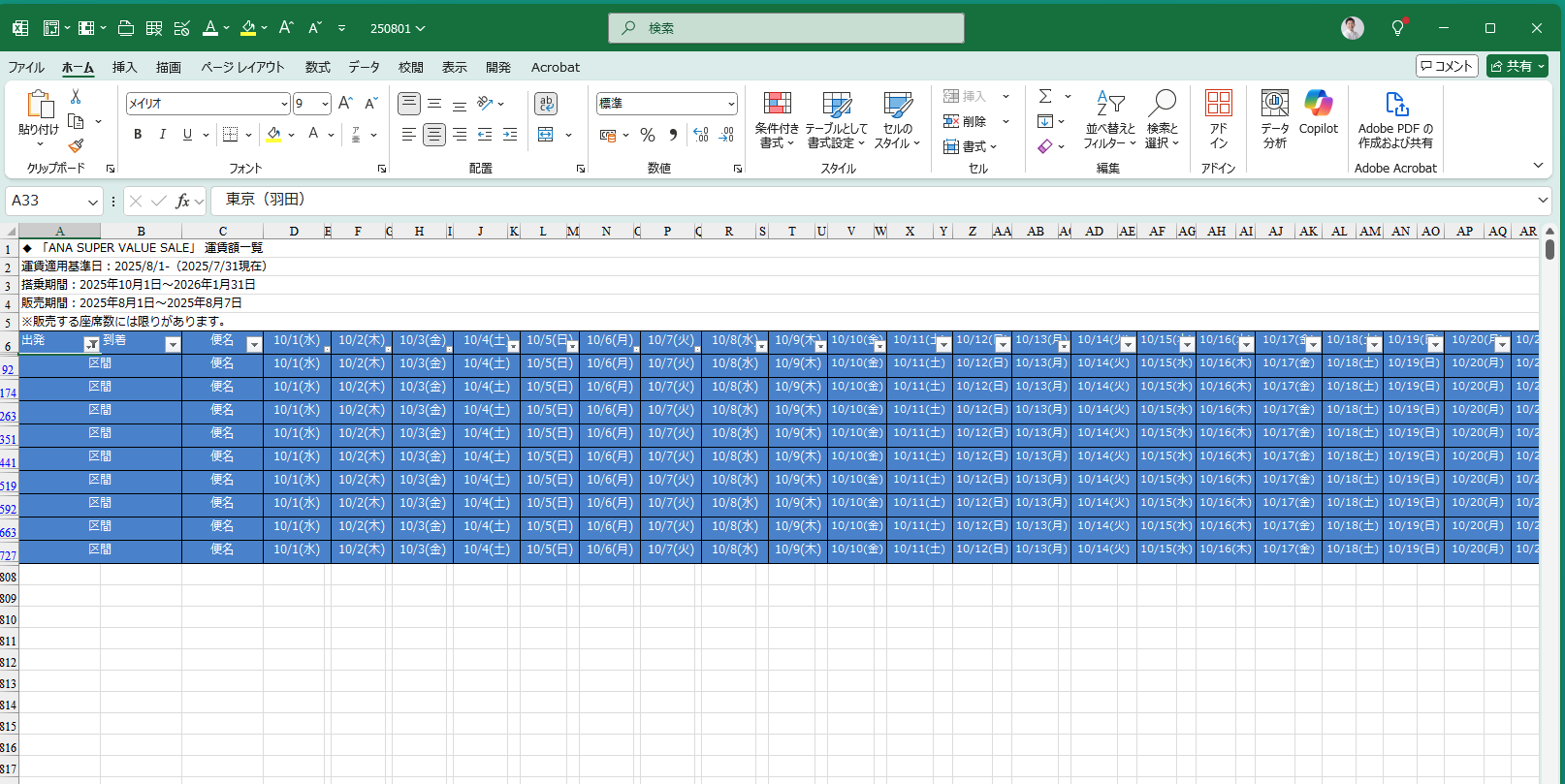Switch to the Acrobat tab

click(x=556, y=67)
